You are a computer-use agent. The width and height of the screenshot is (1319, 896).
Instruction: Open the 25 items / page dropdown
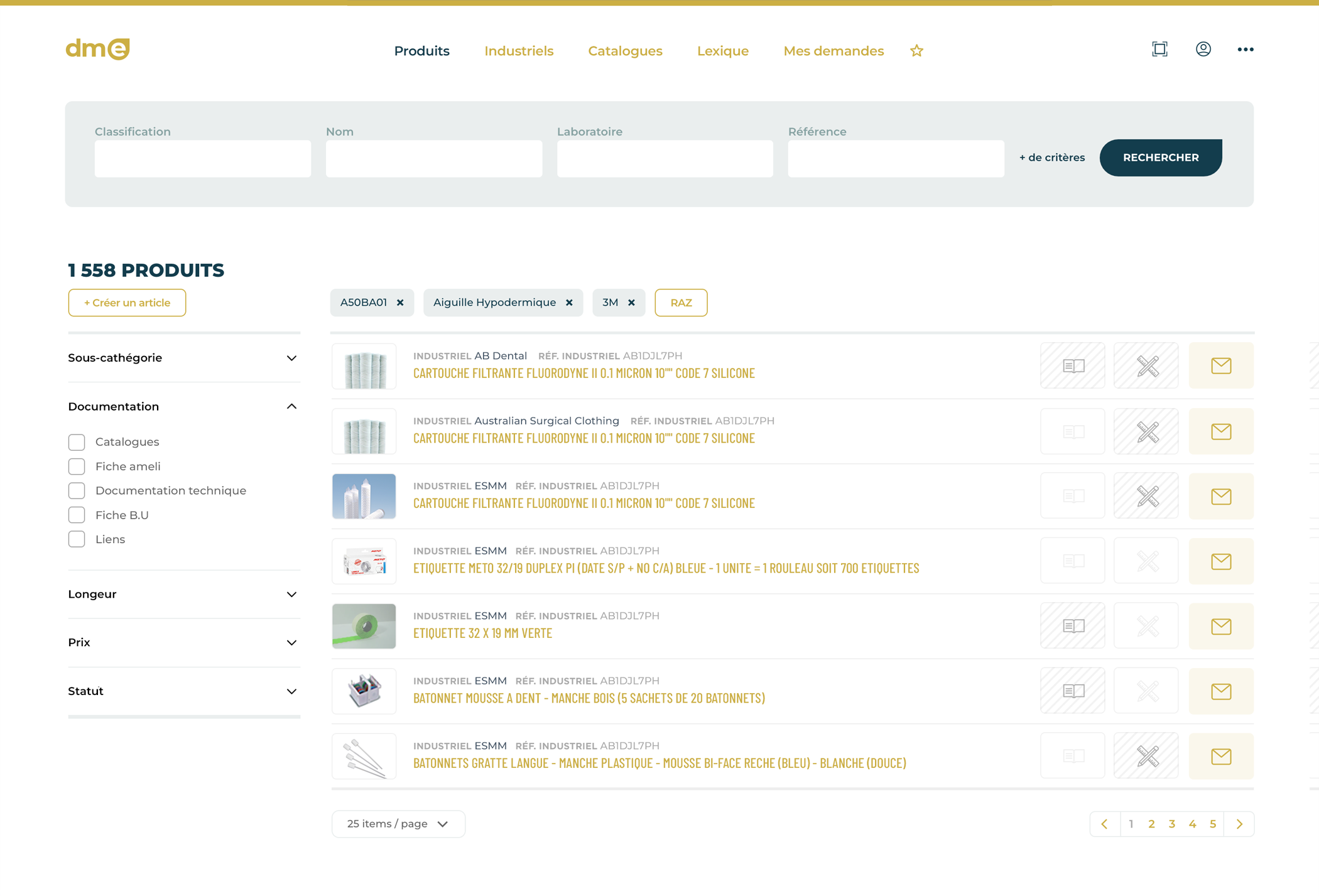tap(398, 824)
